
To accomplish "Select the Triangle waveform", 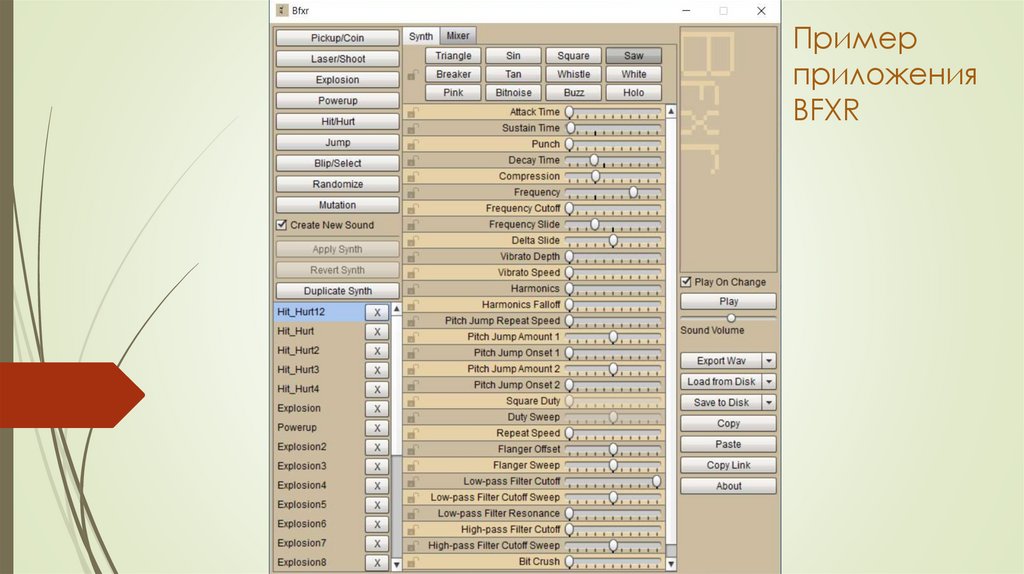I will point(453,56).
